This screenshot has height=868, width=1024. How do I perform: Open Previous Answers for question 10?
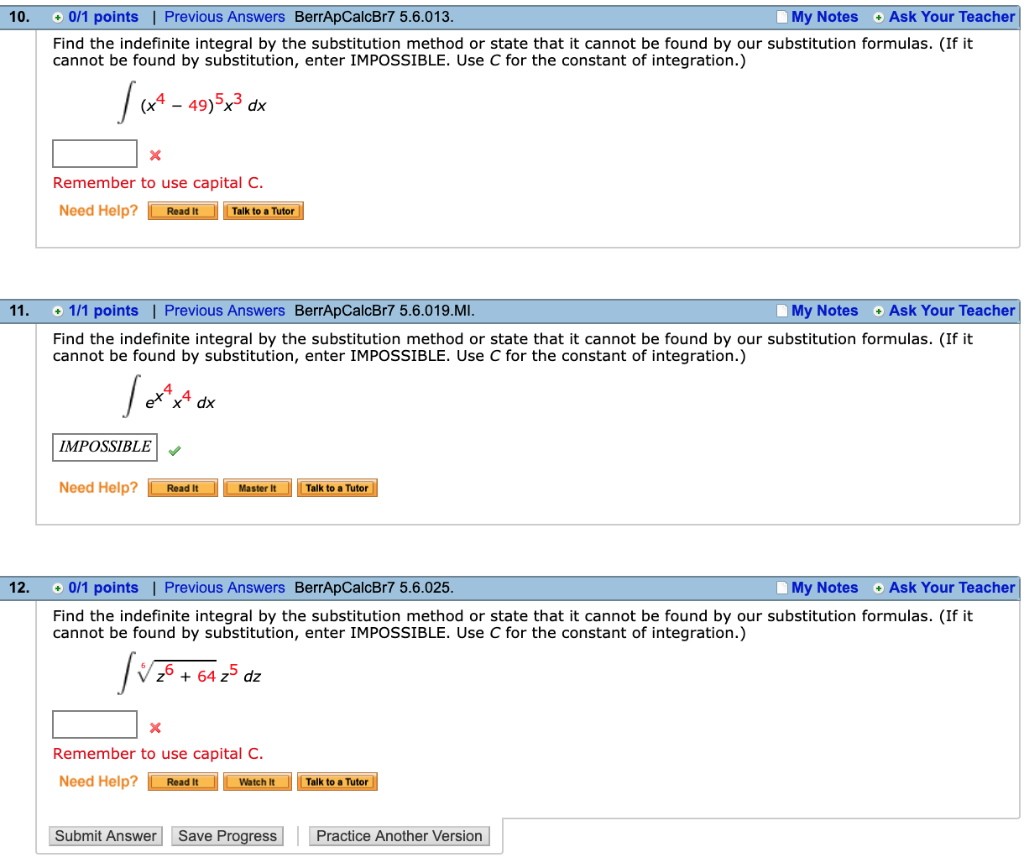pos(224,16)
